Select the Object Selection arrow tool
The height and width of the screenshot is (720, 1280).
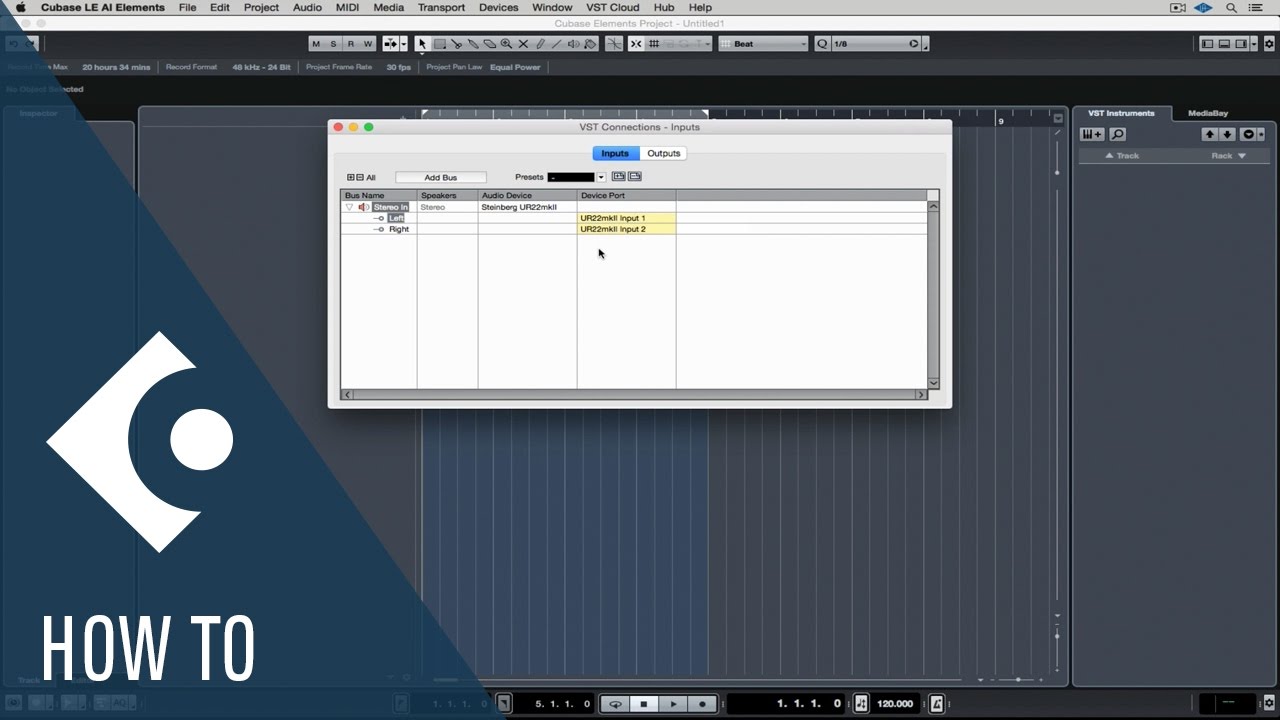point(422,44)
